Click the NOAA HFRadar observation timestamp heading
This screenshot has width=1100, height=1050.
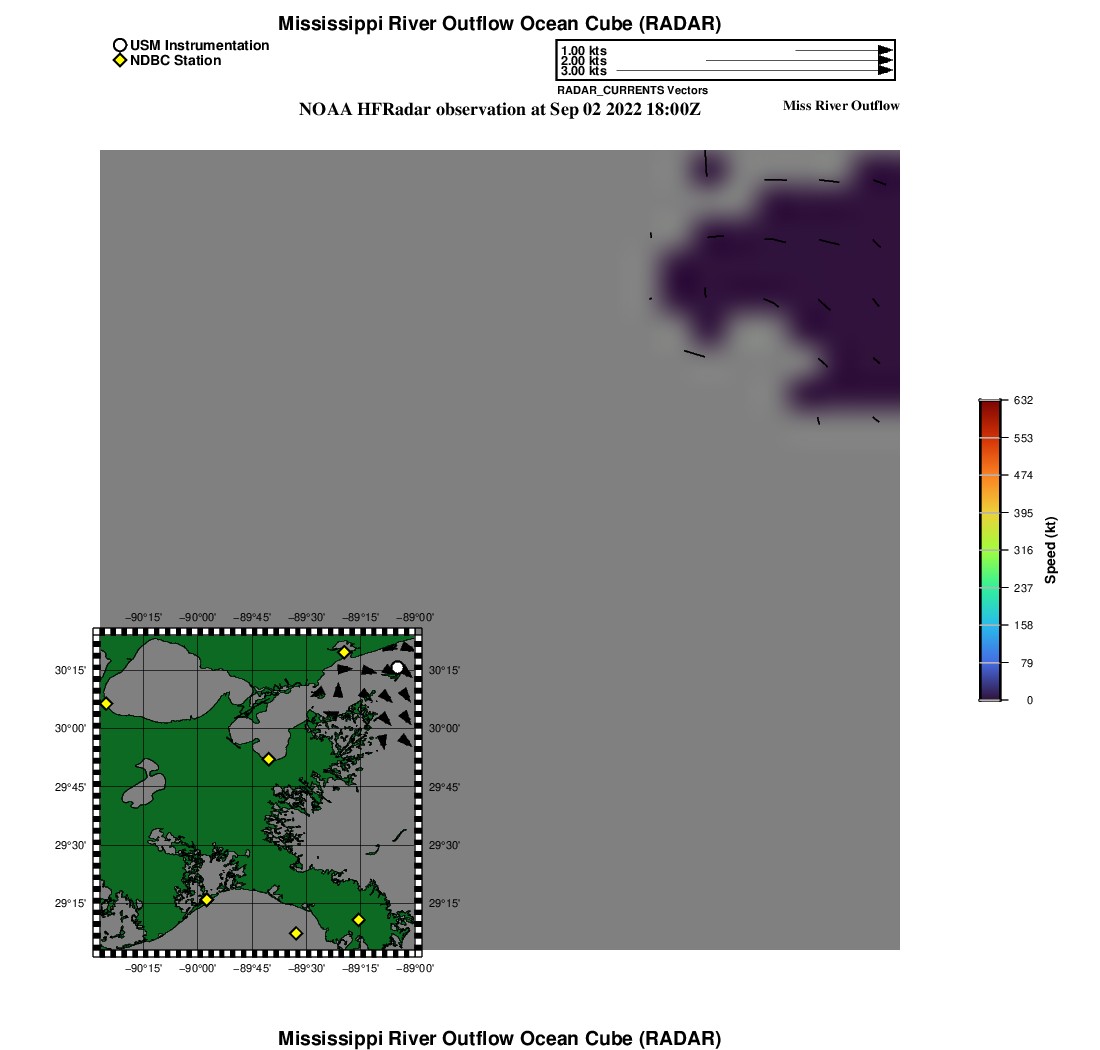[499, 110]
